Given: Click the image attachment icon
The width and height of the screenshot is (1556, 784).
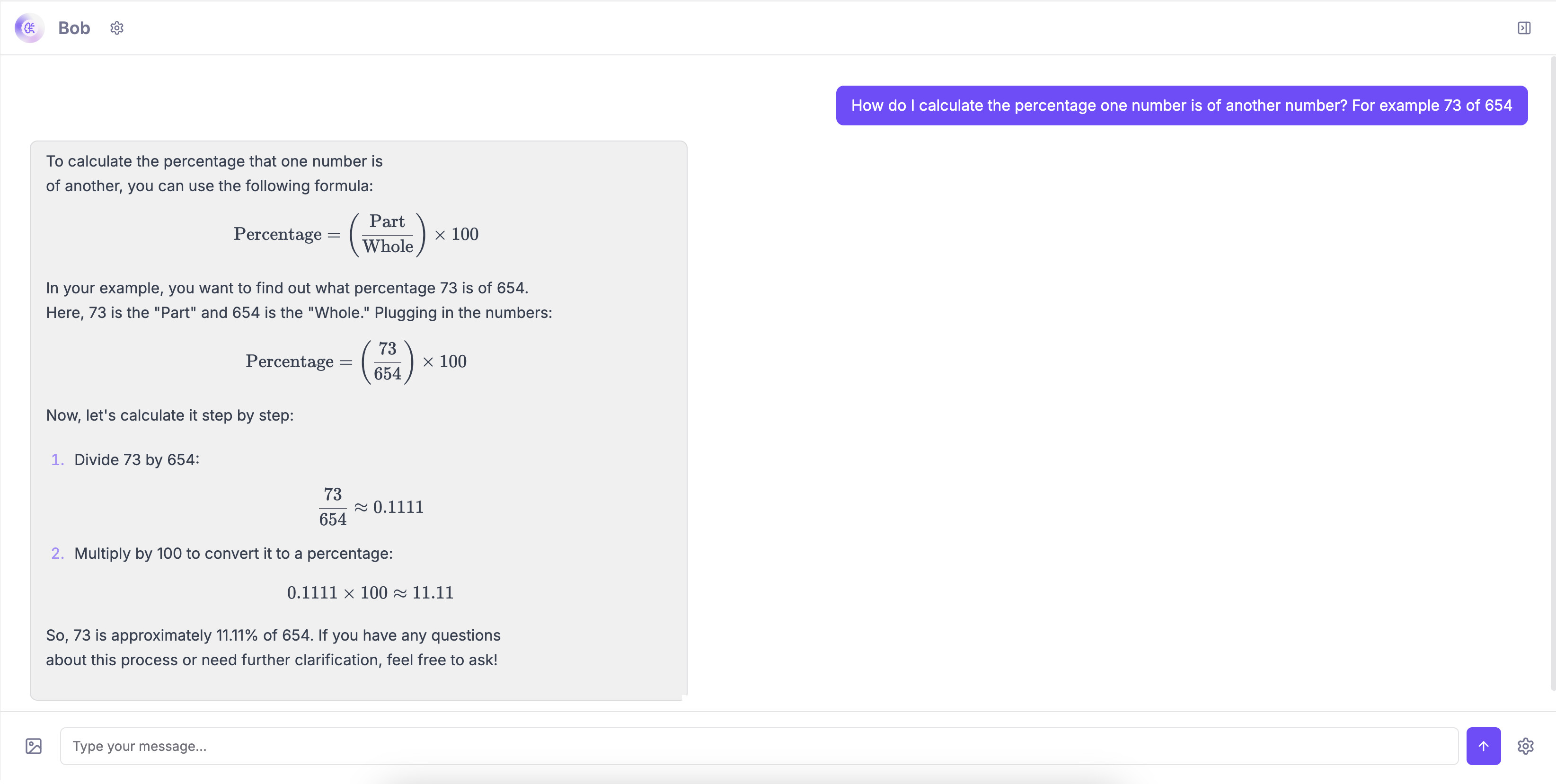Looking at the screenshot, I should [x=34, y=746].
